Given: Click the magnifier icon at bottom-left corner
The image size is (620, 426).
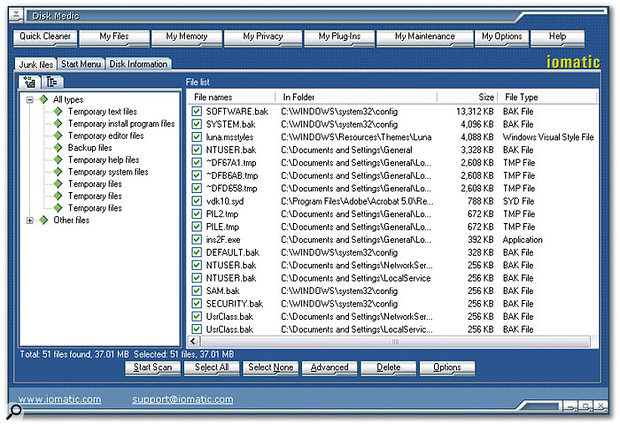Looking at the screenshot, I should point(14,411).
